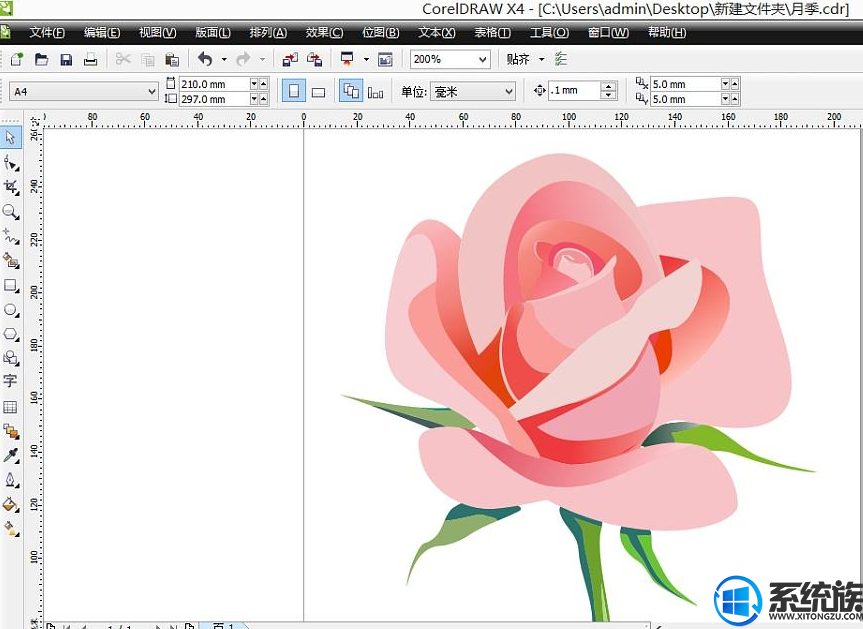Select the Interactive Fill tool
Screen dimensions: 863x629
tap(11, 528)
